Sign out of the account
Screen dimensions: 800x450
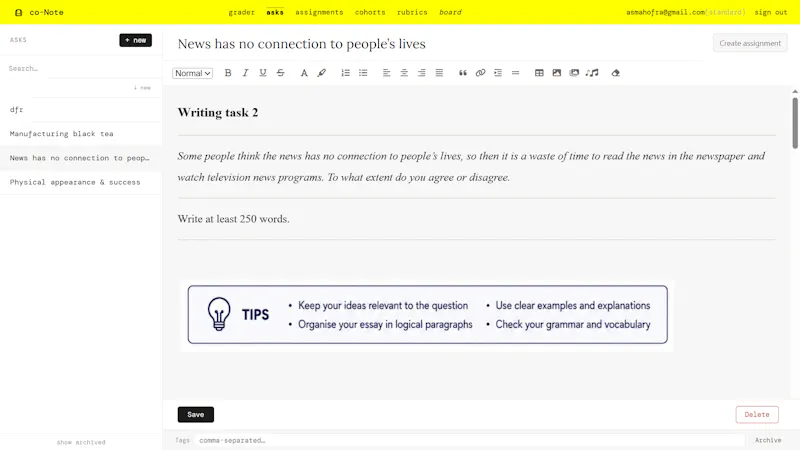771,12
